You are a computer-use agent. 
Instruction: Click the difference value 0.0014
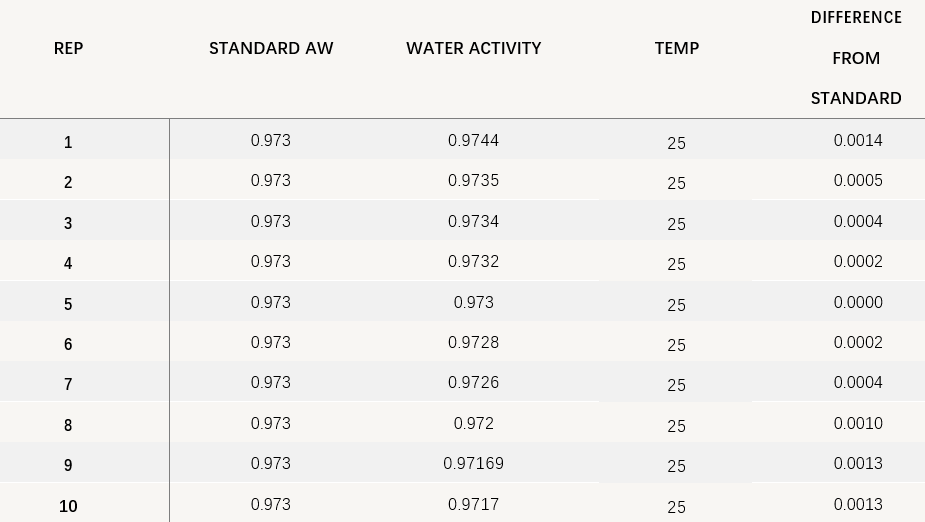click(858, 141)
